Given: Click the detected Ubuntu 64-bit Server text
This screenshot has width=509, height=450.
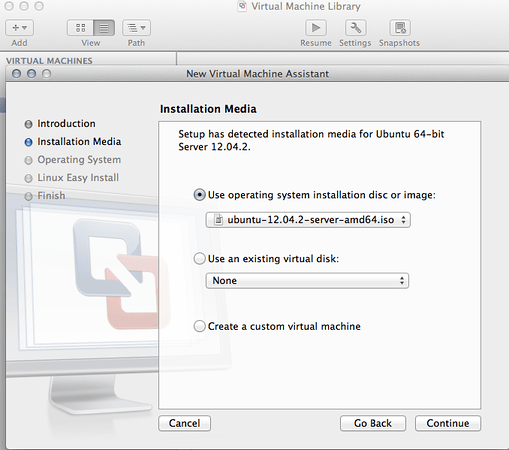Looking at the screenshot, I should pyautogui.click(x=311, y=140).
